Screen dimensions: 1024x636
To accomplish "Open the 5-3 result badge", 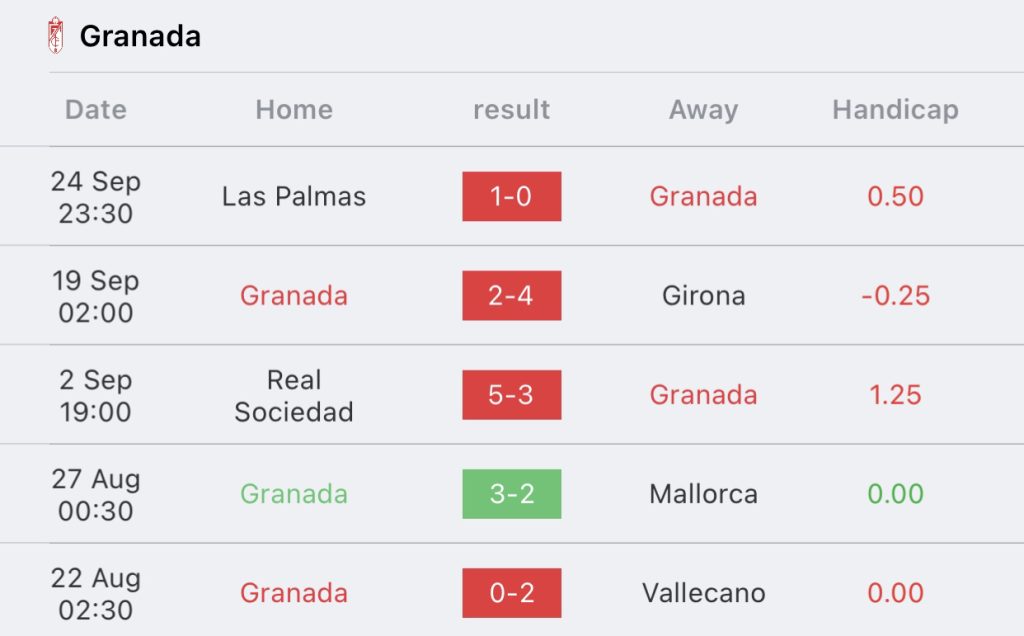I will pyautogui.click(x=511, y=394).
